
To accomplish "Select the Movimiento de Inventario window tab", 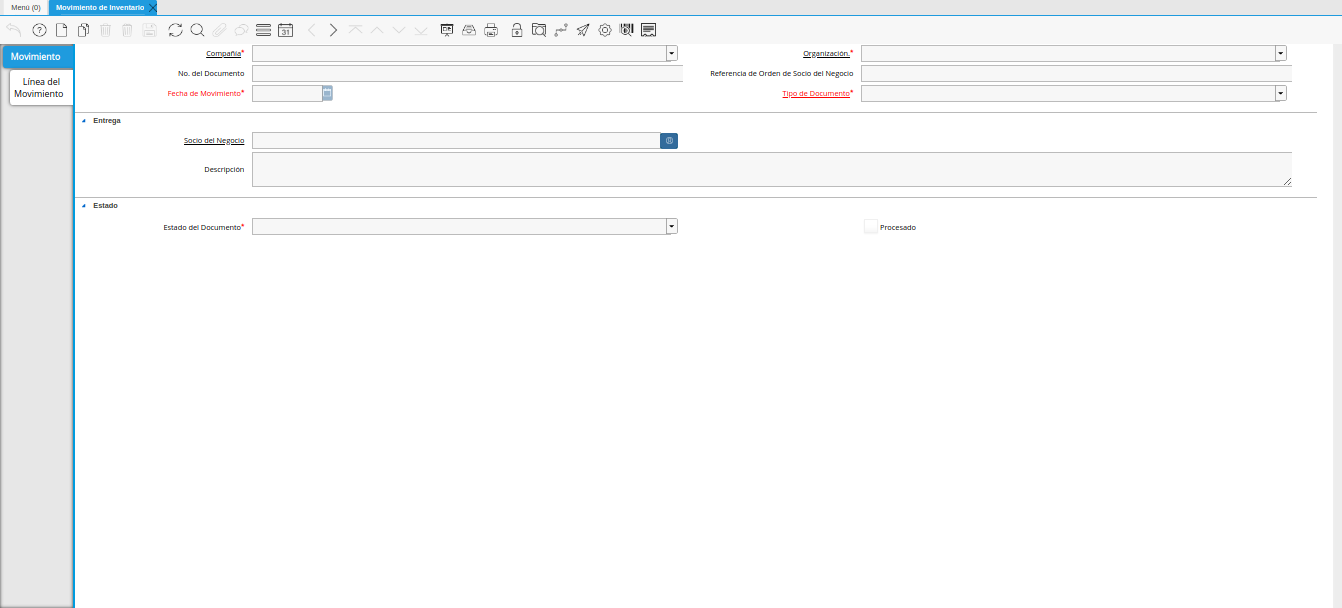I will [x=100, y=7].
